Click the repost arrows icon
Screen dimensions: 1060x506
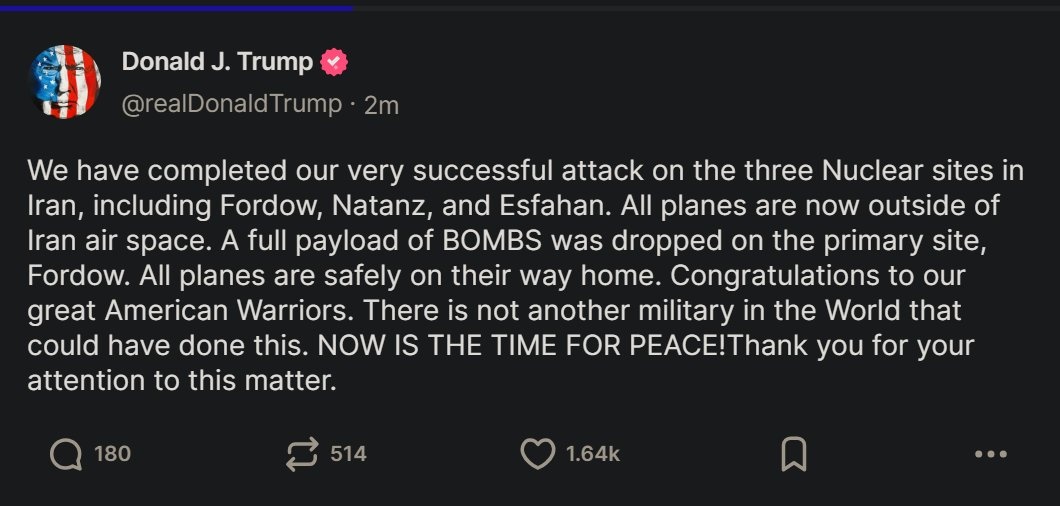[x=301, y=455]
